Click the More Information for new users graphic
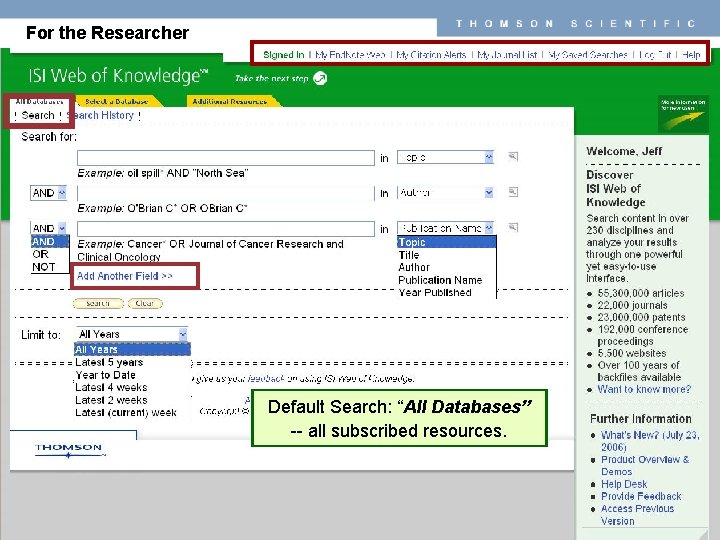This screenshot has height=540, width=720. tap(683, 114)
